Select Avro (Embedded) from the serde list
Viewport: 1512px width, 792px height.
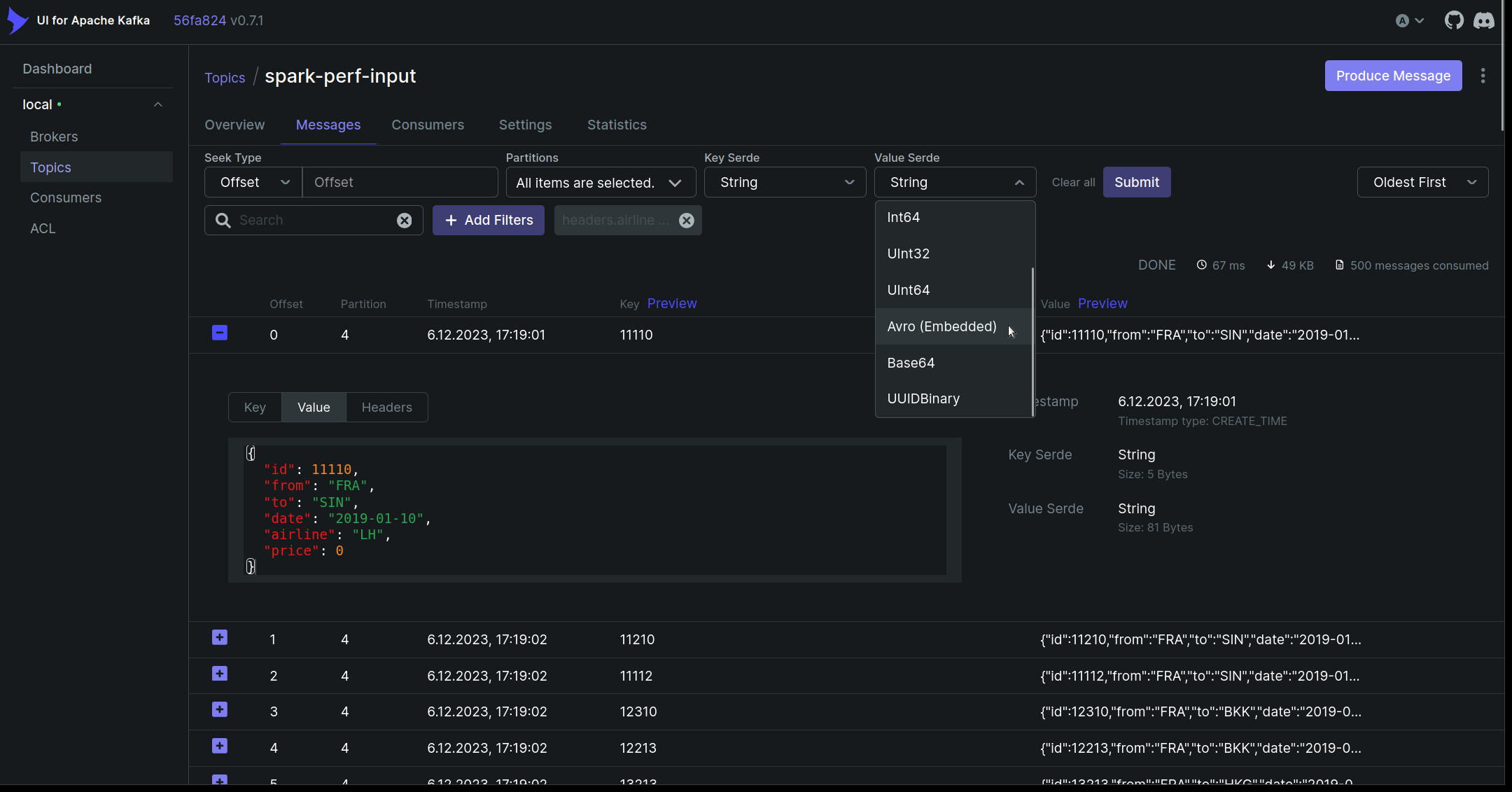tap(941, 326)
